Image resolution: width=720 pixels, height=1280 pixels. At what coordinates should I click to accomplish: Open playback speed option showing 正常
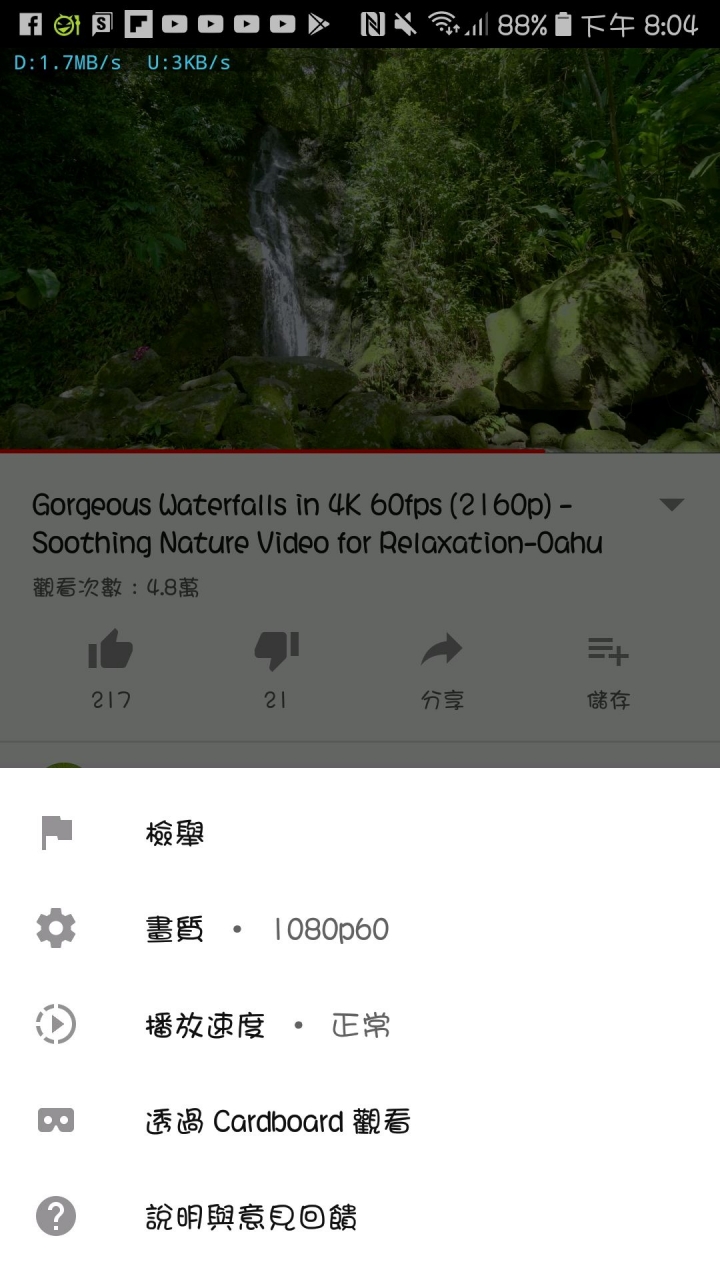click(360, 1025)
